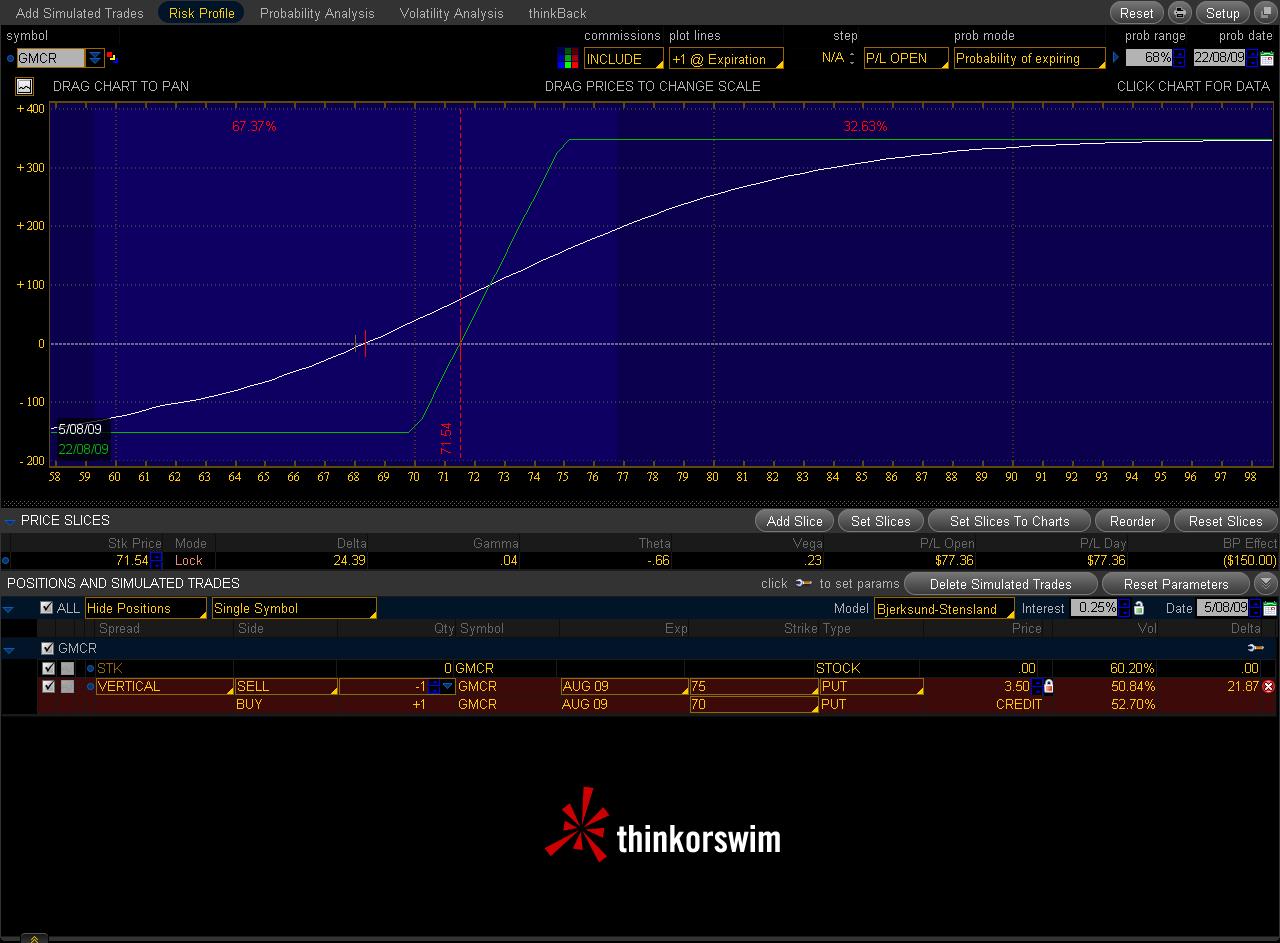
Task: Open the Add Simulated Trades tab
Action: point(80,13)
